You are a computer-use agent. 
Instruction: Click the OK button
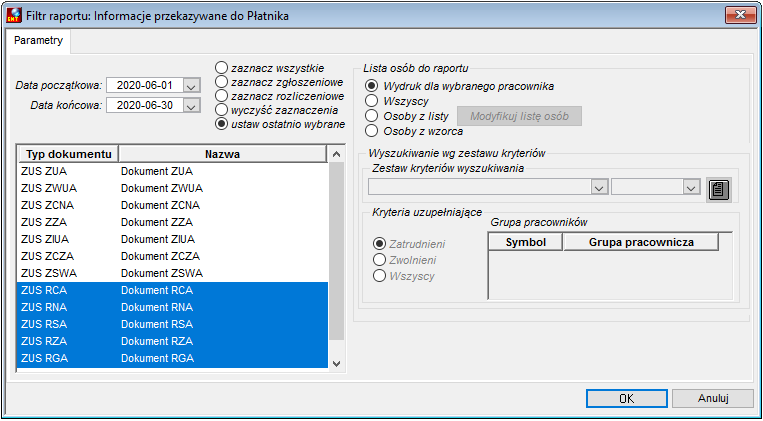click(x=627, y=398)
